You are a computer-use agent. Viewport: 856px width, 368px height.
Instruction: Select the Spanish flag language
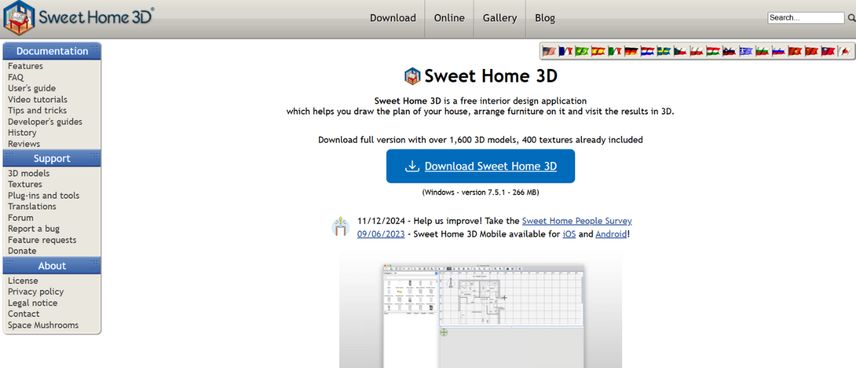tap(598, 51)
